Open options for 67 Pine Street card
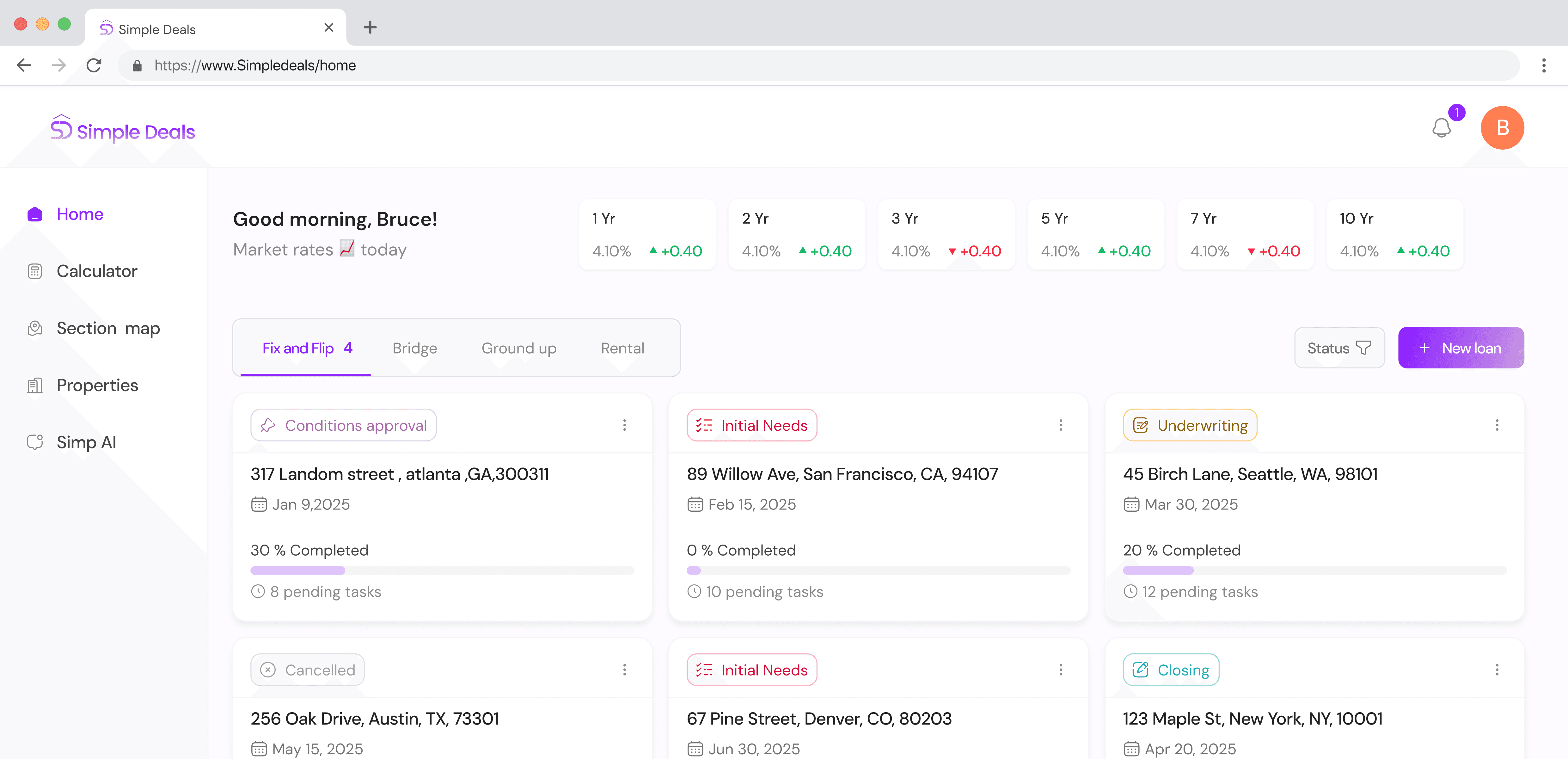This screenshot has width=1568, height=759. click(x=1060, y=670)
